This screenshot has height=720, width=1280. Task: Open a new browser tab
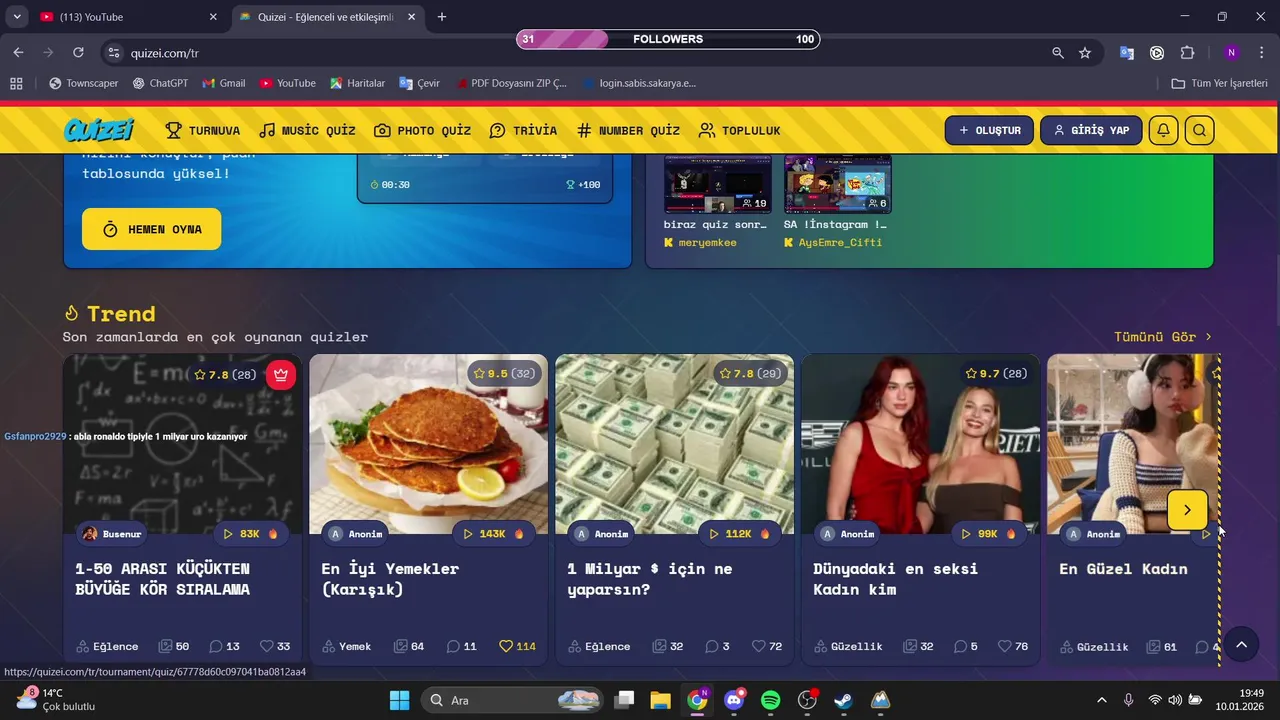pyautogui.click(x=442, y=17)
